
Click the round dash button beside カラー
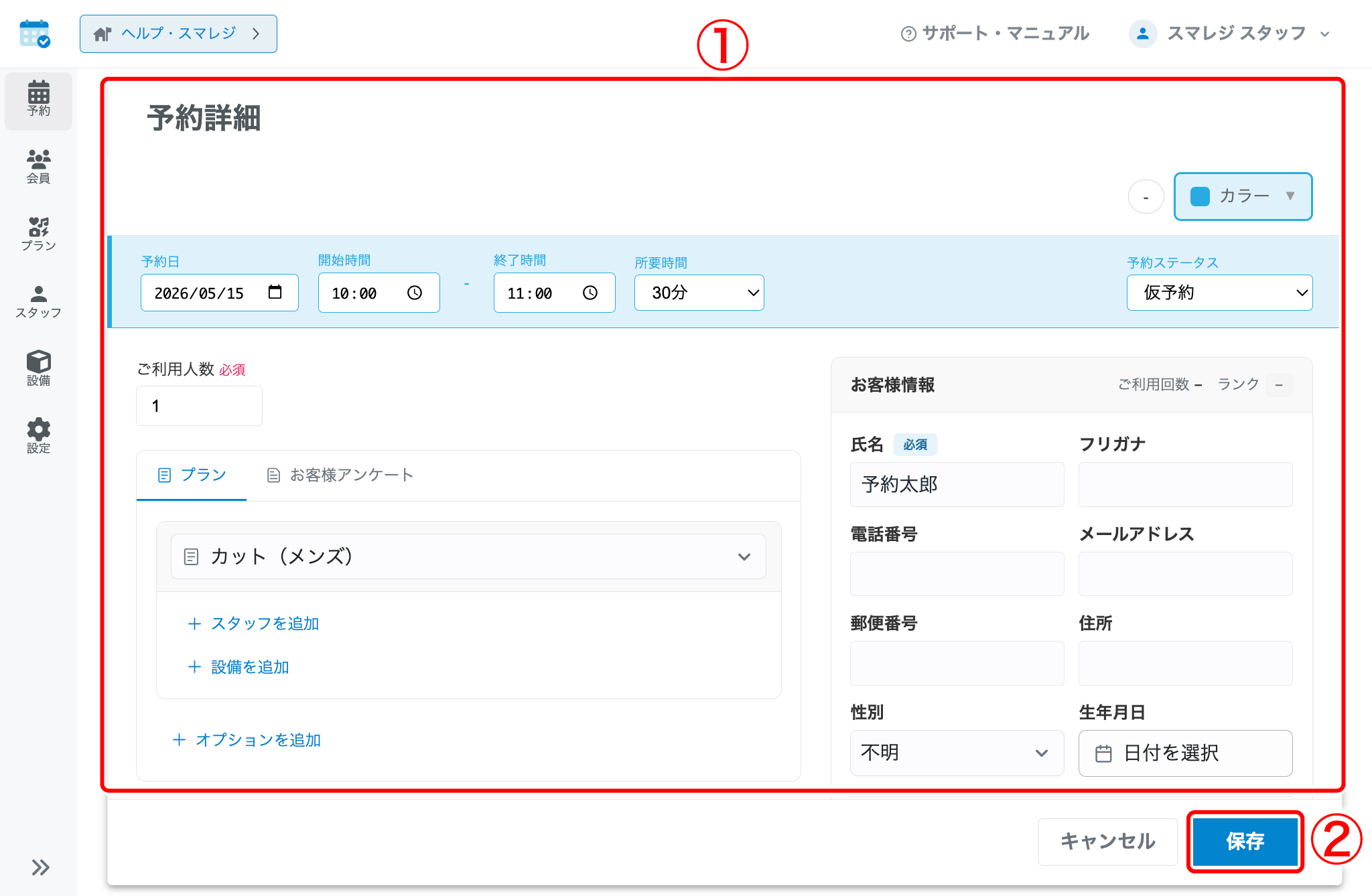[x=1146, y=197]
